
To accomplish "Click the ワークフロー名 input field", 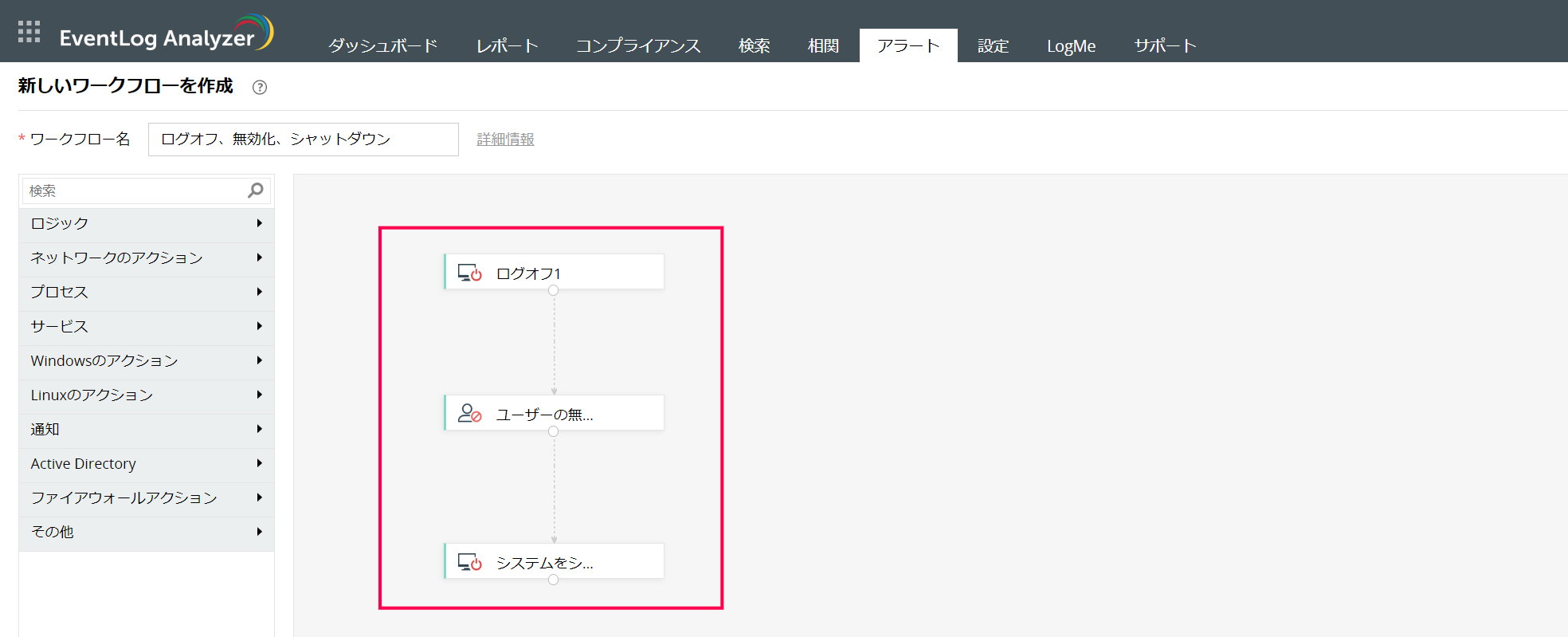I will [303, 140].
